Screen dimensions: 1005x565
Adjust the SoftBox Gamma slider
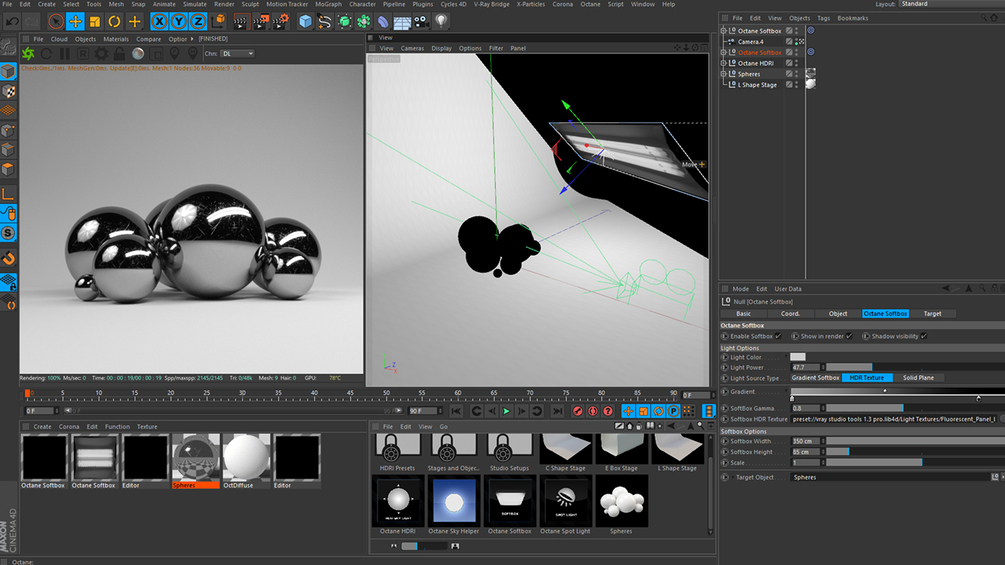[915, 407]
